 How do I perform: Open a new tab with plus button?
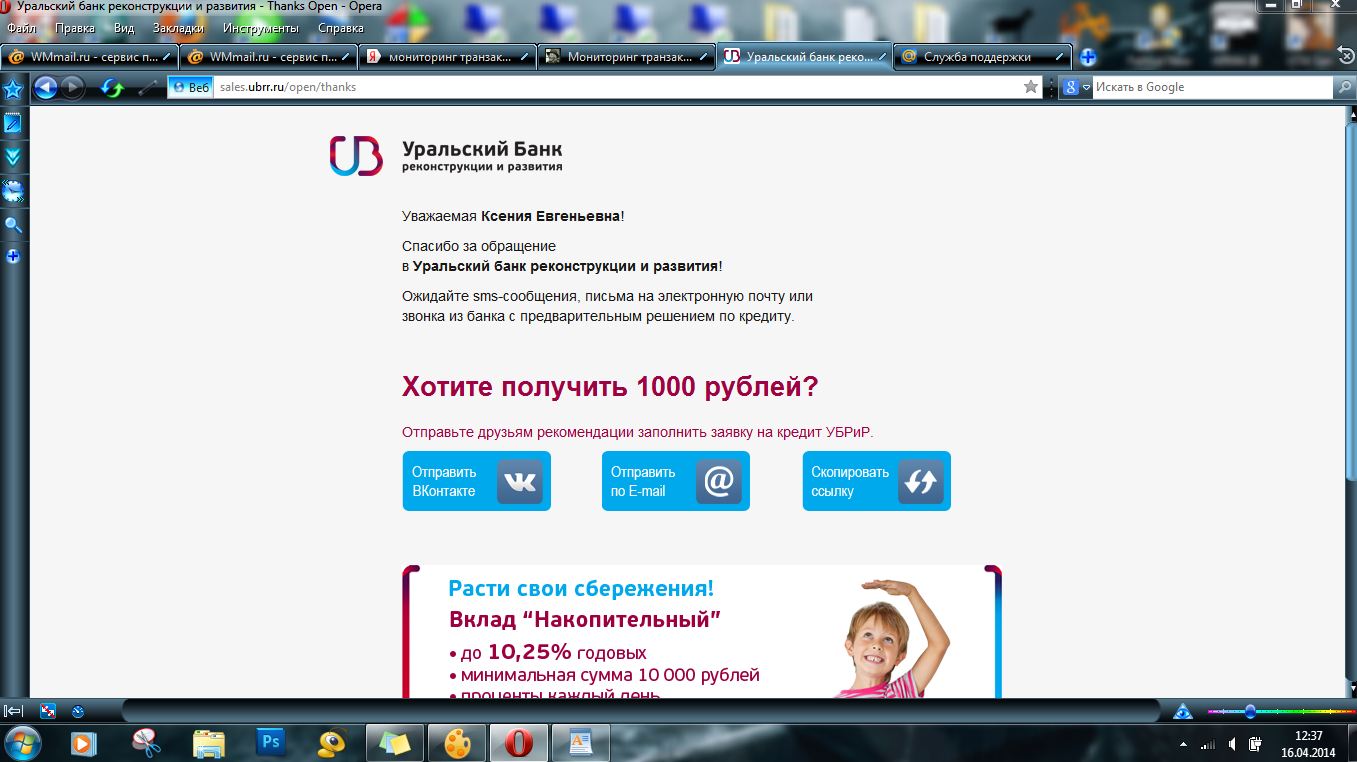pos(1088,57)
